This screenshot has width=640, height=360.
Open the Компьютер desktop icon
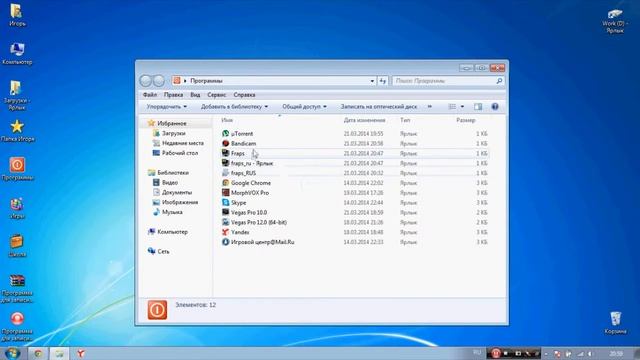(17, 53)
